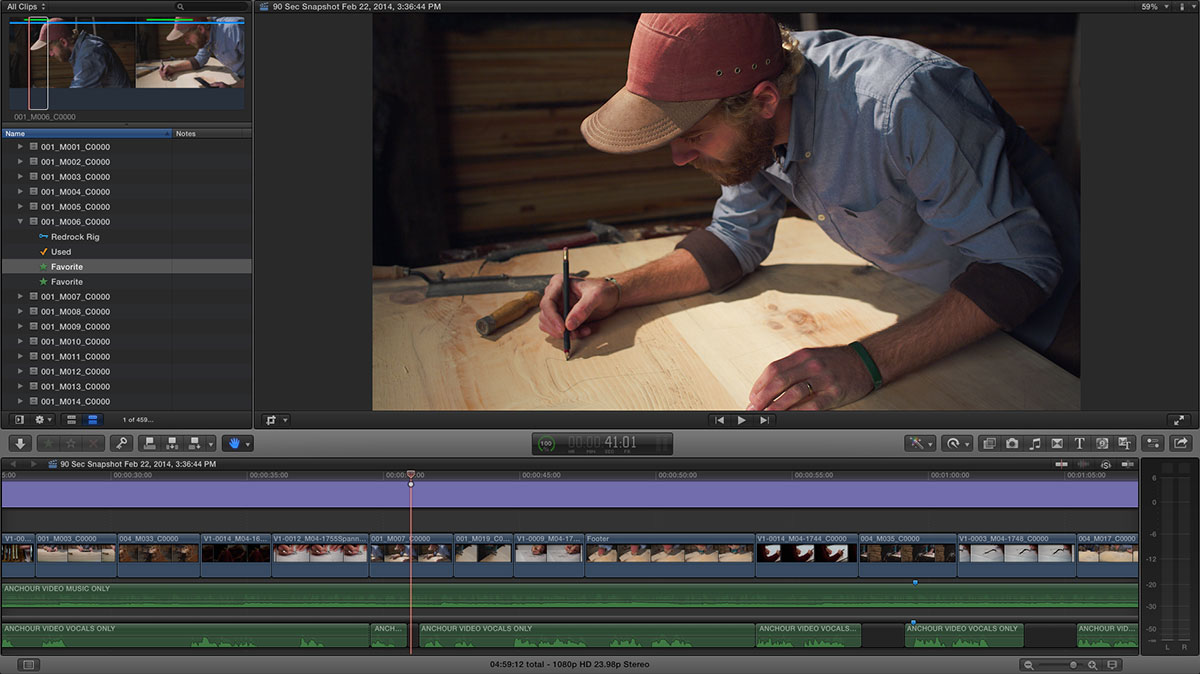Click the browser search field
This screenshot has height=674, width=1200.
(x=211, y=6)
